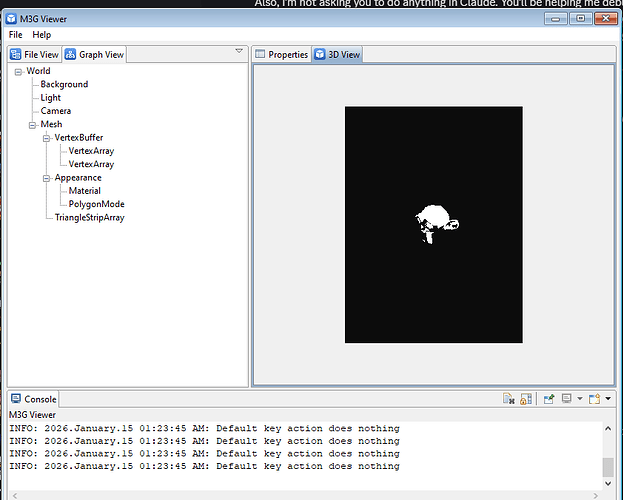623x500 pixels.
Task: Click the M3G Viewer label in the console
Action: tap(32, 415)
